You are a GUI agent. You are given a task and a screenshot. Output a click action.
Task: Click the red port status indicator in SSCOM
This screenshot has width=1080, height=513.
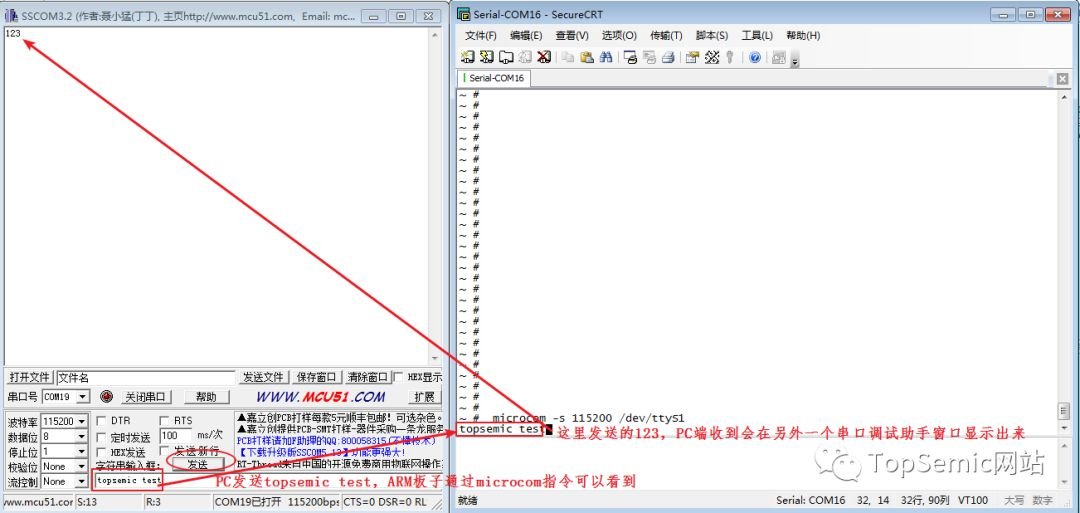(106, 397)
